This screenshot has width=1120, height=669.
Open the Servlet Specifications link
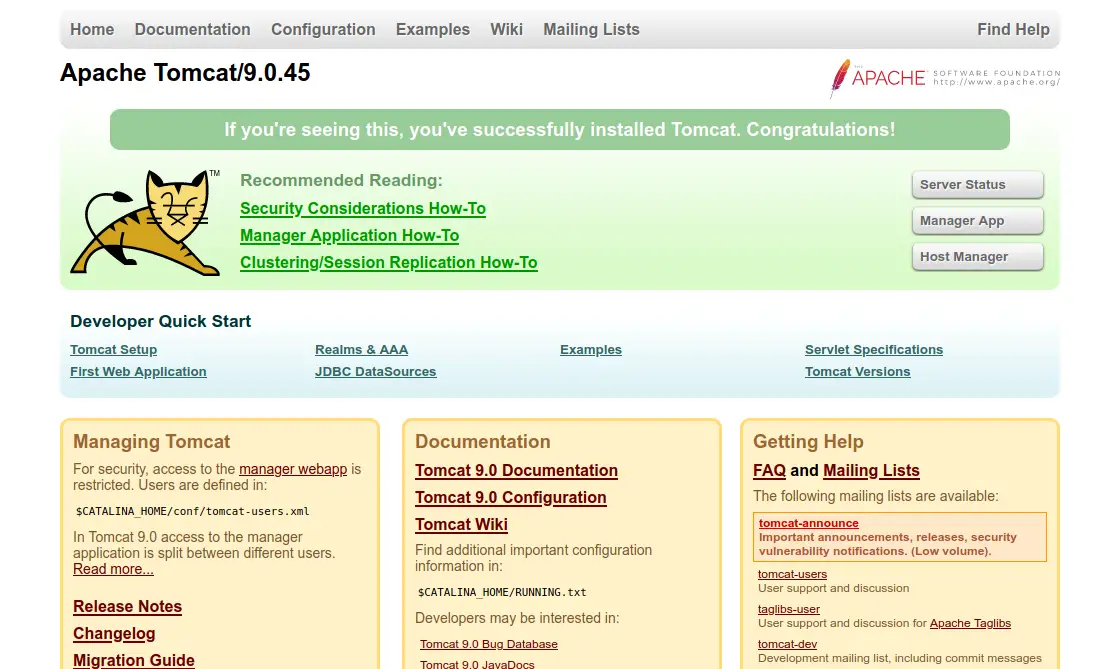[x=874, y=350]
